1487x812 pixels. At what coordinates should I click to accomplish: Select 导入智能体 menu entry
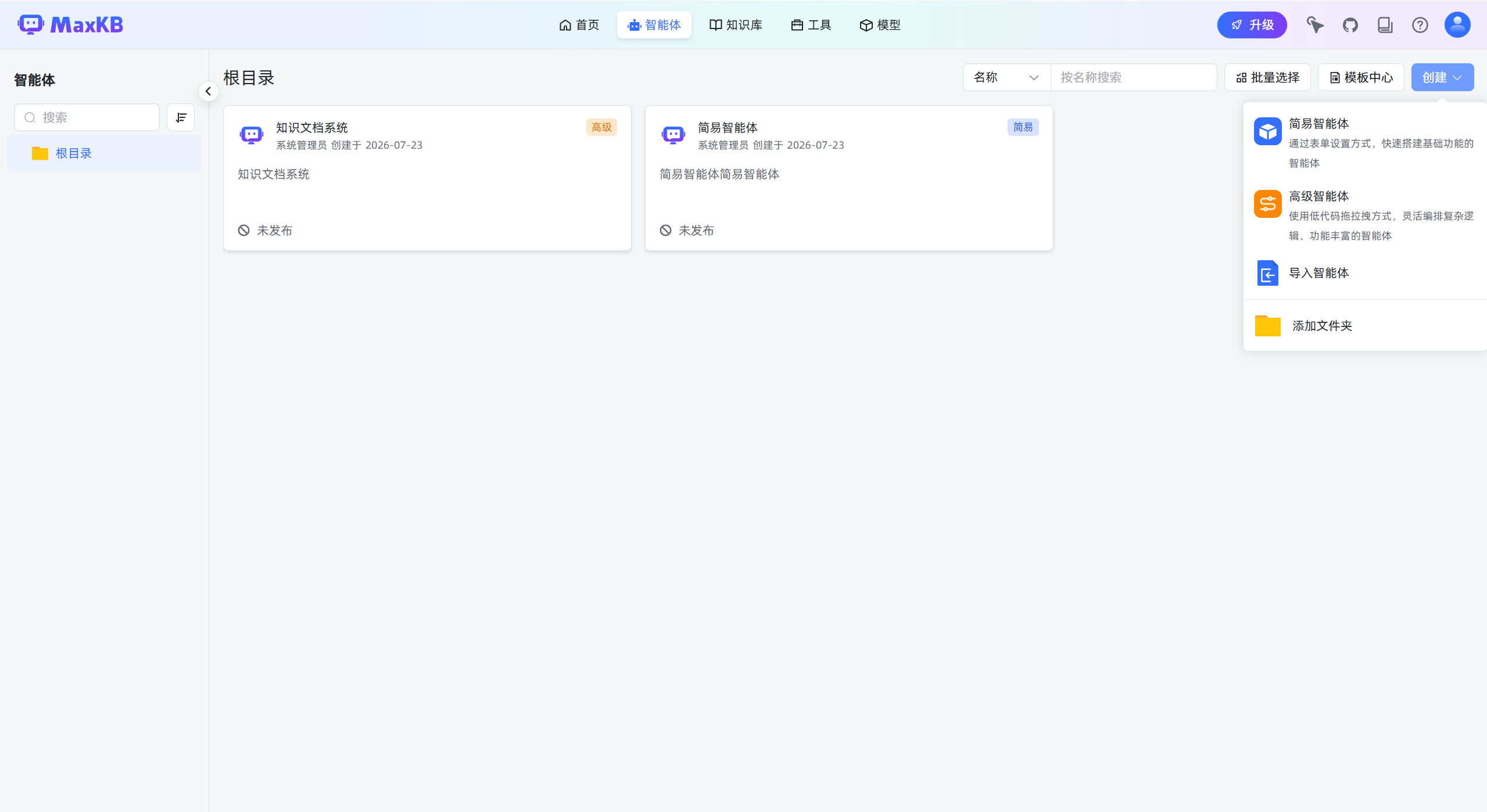[1364, 273]
